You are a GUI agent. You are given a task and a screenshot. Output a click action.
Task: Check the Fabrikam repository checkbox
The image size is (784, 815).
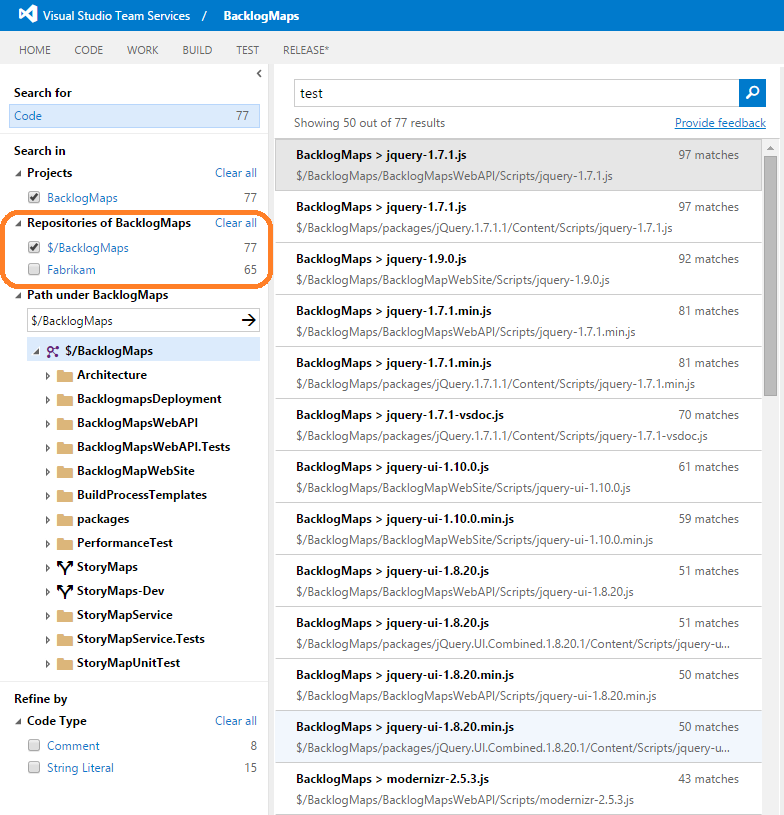click(x=34, y=269)
